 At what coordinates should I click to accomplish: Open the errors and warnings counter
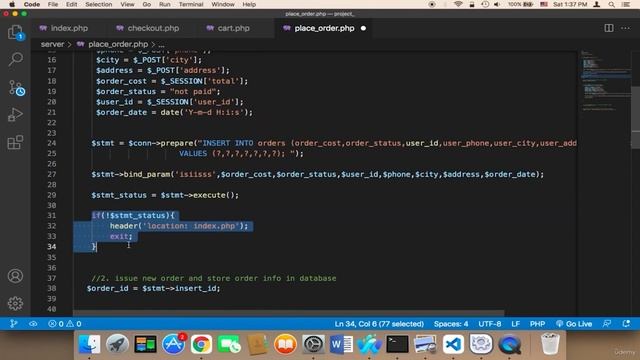(x=64, y=324)
